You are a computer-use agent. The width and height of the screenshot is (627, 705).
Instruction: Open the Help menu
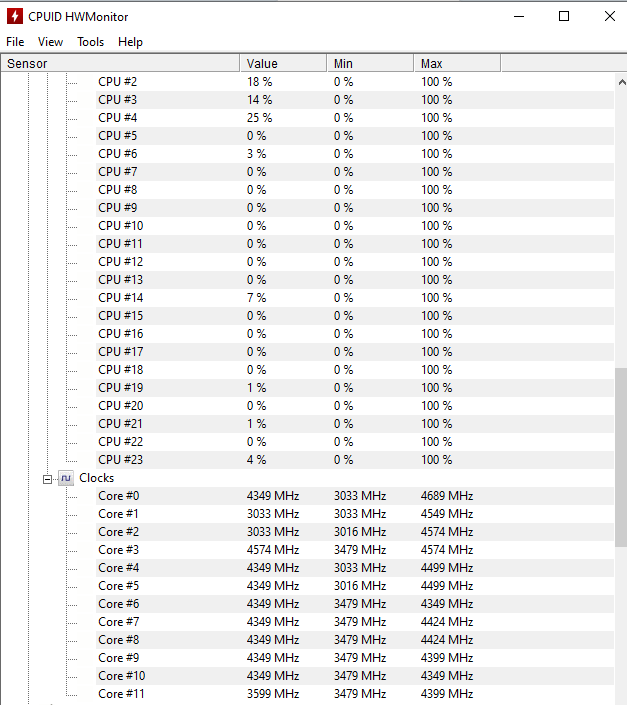click(x=130, y=42)
